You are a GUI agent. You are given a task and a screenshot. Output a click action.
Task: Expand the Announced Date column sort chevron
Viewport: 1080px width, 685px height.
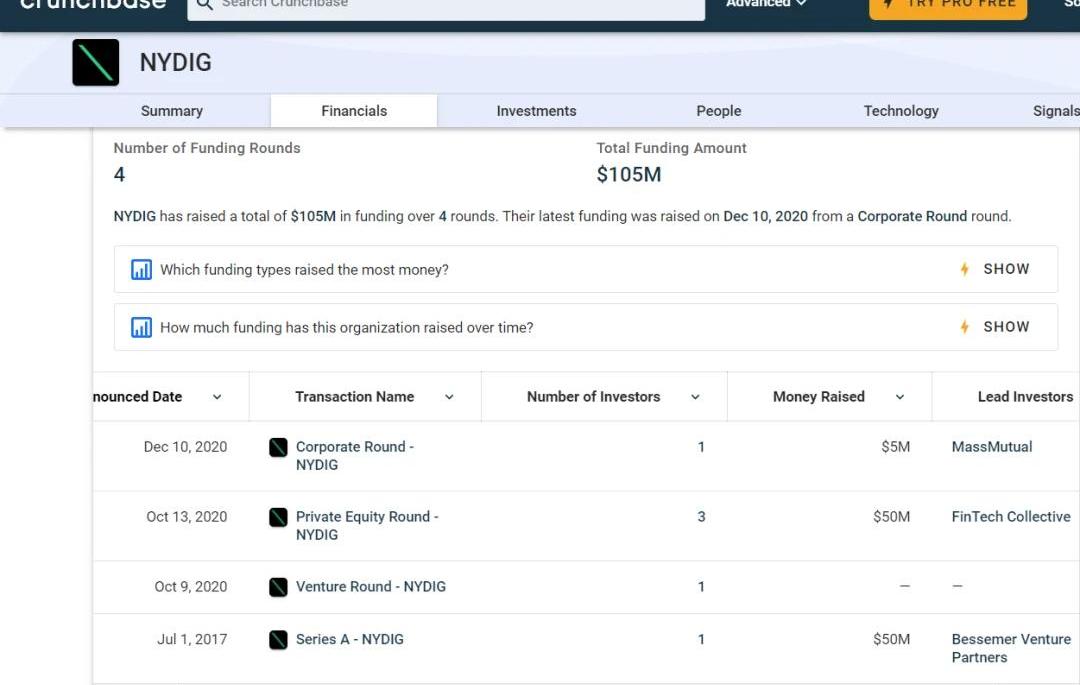point(217,397)
